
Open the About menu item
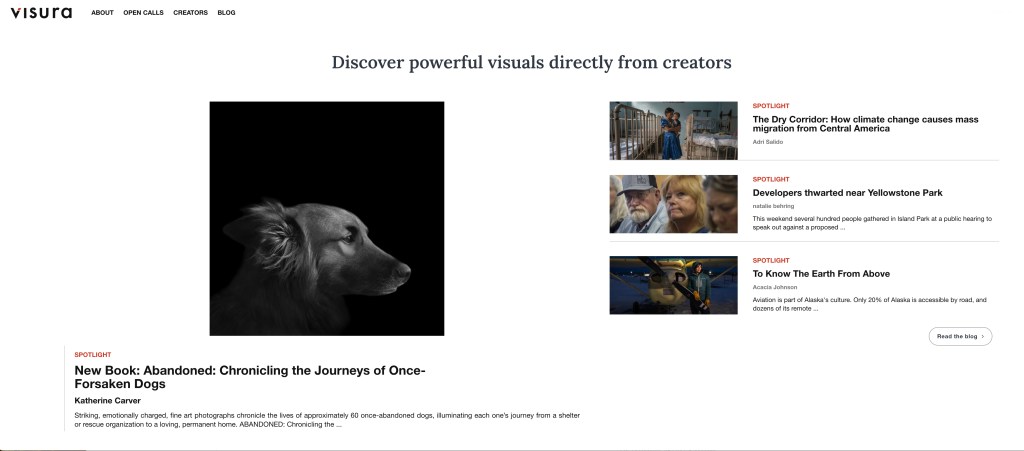coord(102,13)
